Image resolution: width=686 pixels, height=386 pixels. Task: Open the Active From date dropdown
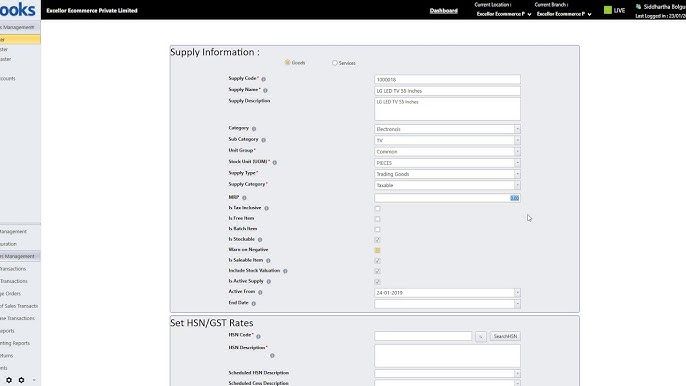(517, 292)
